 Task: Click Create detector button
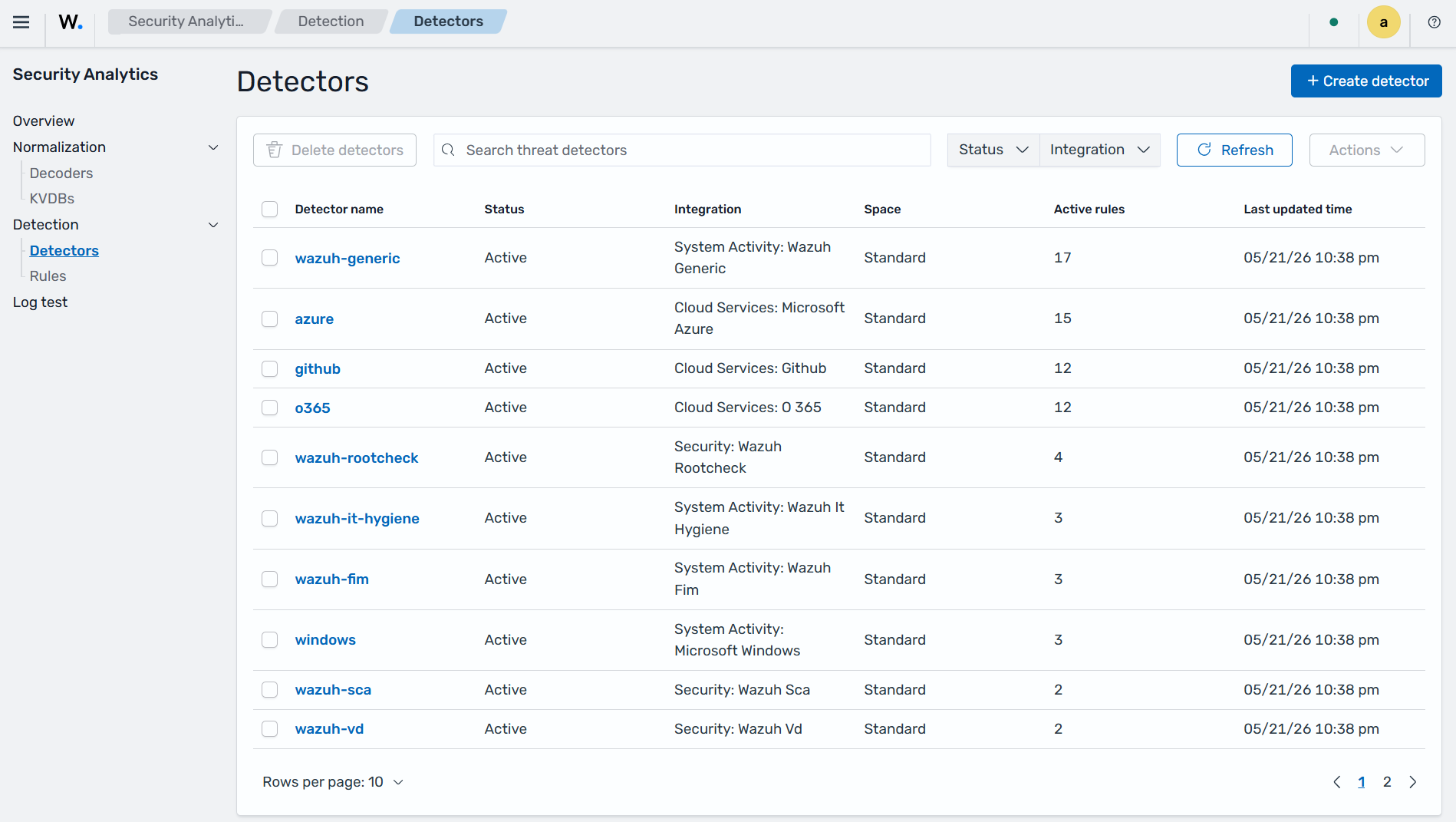[1366, 81]
